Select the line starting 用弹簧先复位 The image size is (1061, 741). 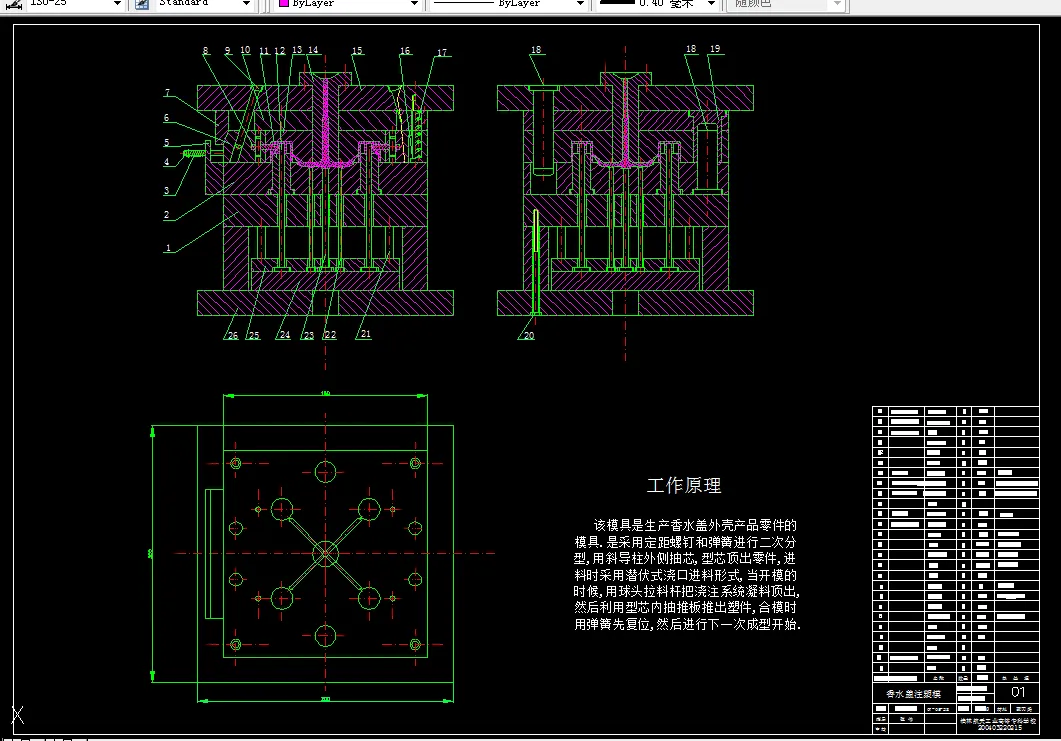coord(687,625)
